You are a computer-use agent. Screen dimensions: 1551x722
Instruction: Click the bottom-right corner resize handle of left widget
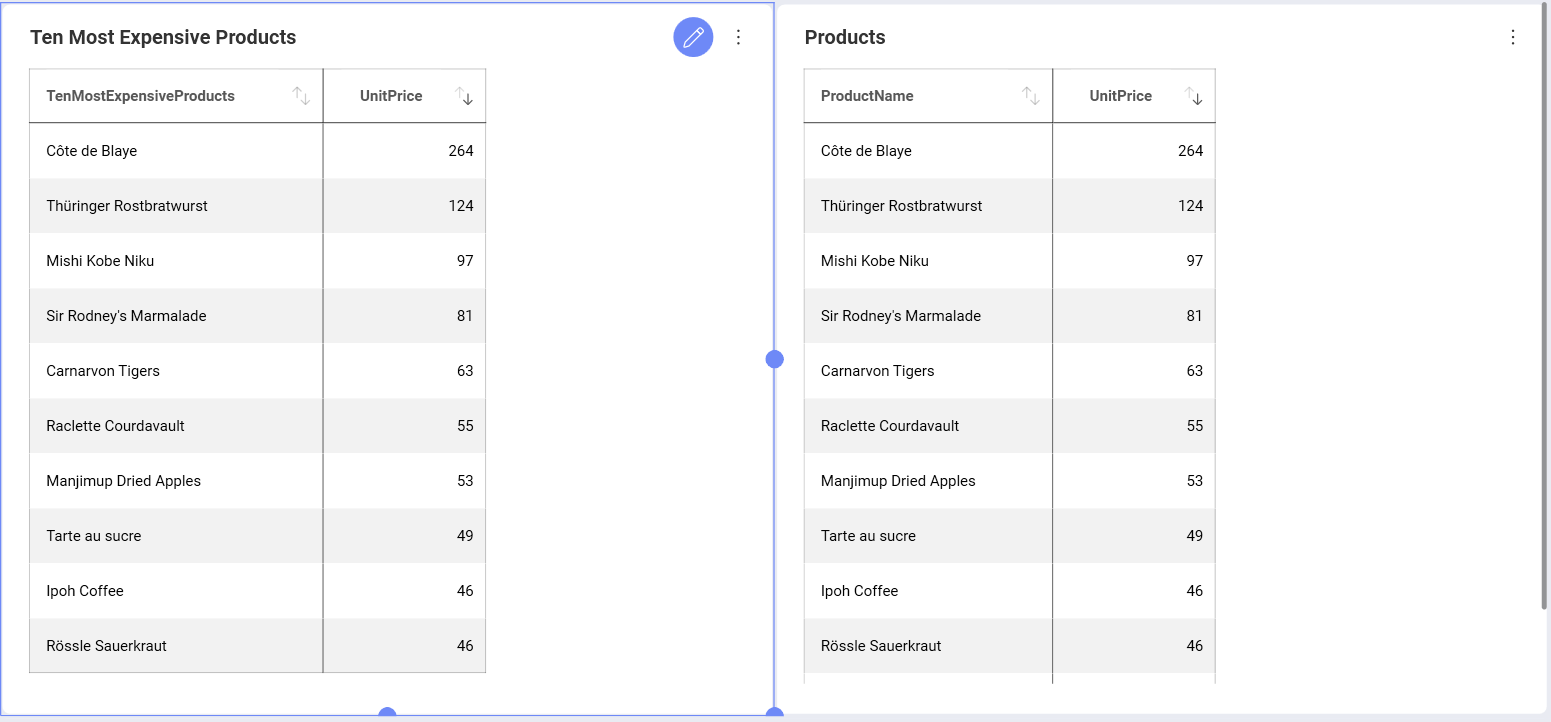774,714
